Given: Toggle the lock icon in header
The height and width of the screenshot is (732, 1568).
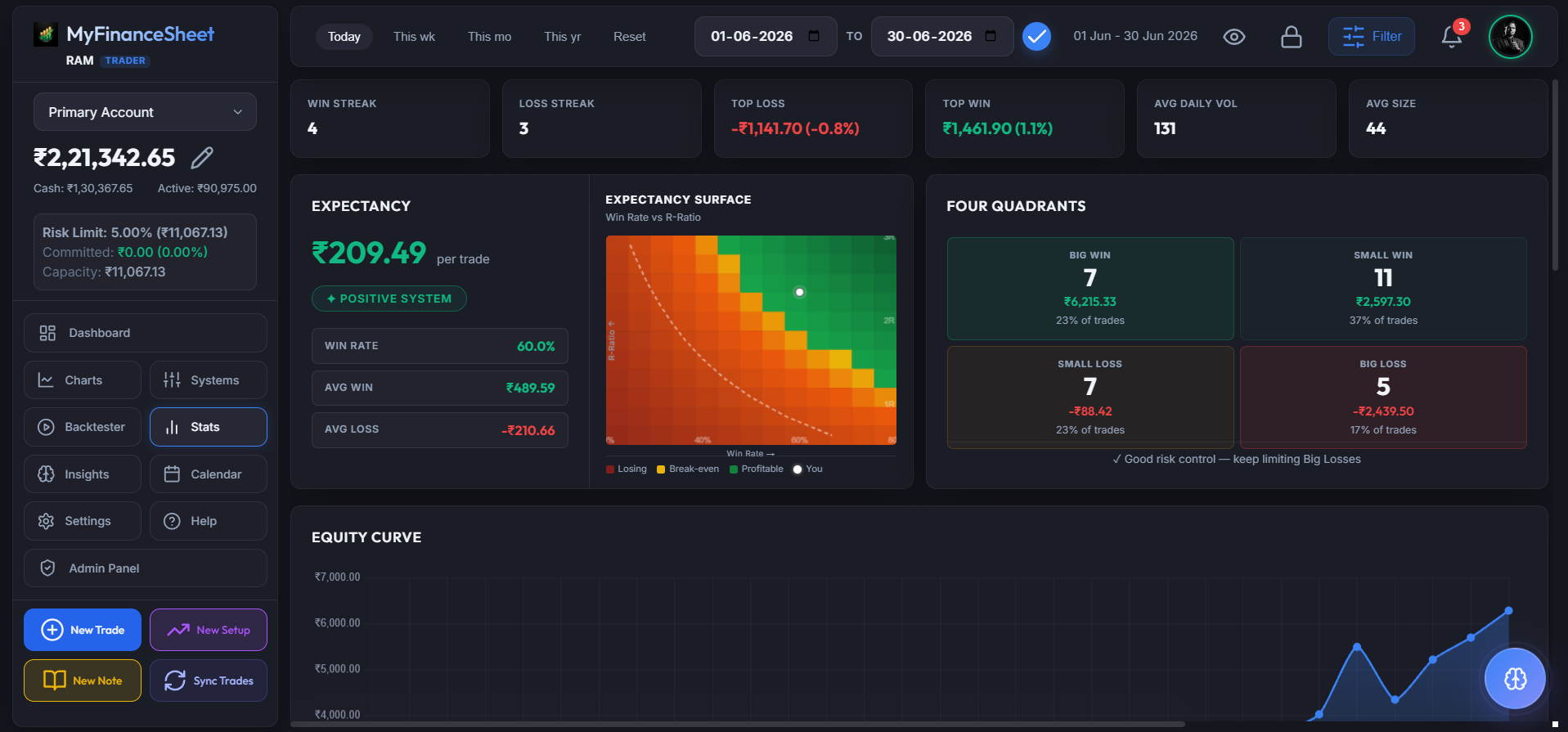Looking at the screenshot, I should (1292, 37).
